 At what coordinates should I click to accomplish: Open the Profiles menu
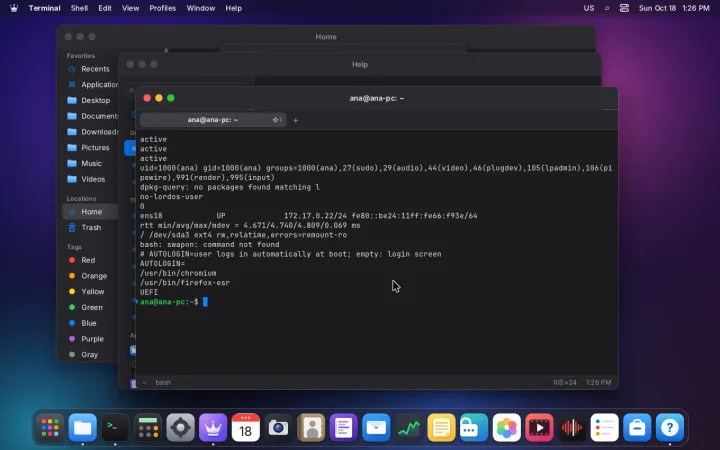click(163, 8)
